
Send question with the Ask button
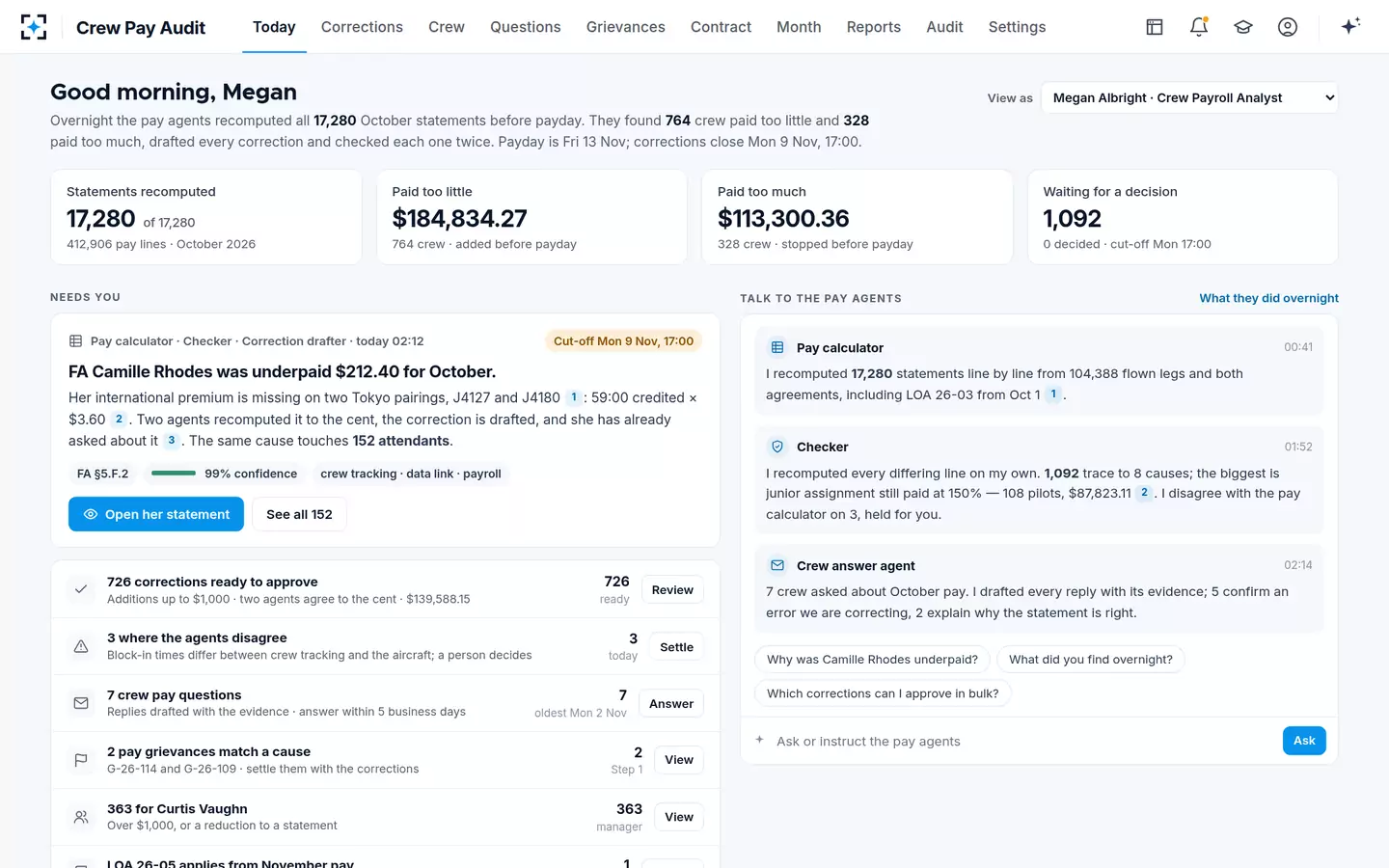pos(1304,741)
